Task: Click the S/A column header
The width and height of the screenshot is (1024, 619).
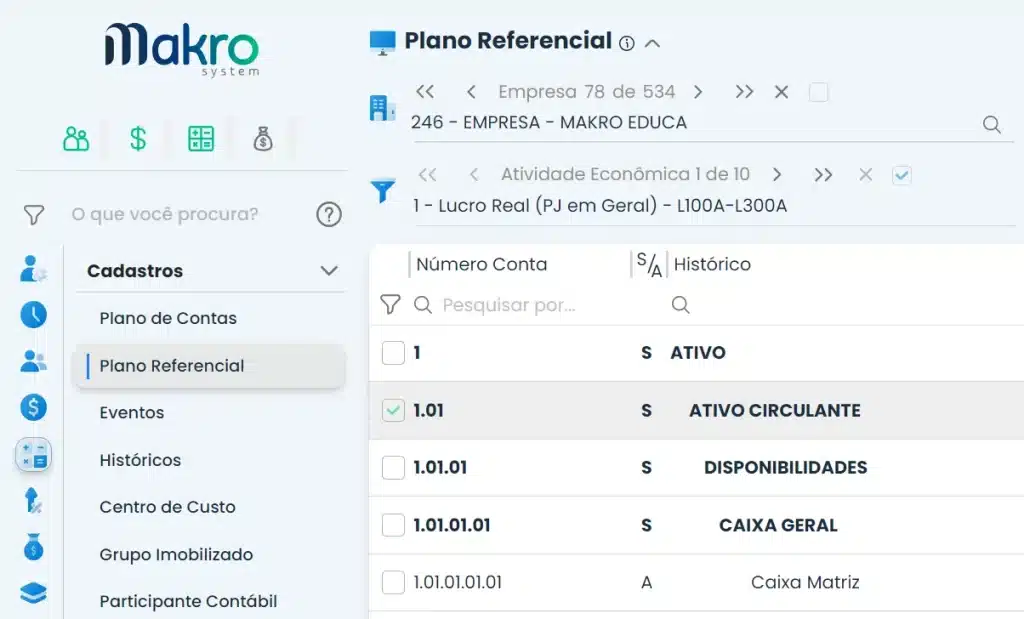Action: [x=649, y=264]
